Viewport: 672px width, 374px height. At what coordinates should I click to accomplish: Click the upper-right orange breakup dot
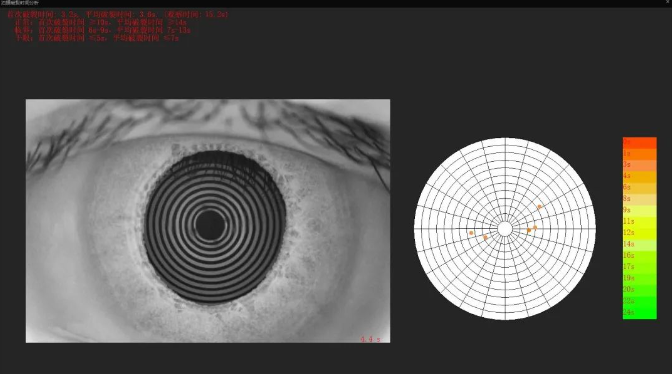click(540, 206)
